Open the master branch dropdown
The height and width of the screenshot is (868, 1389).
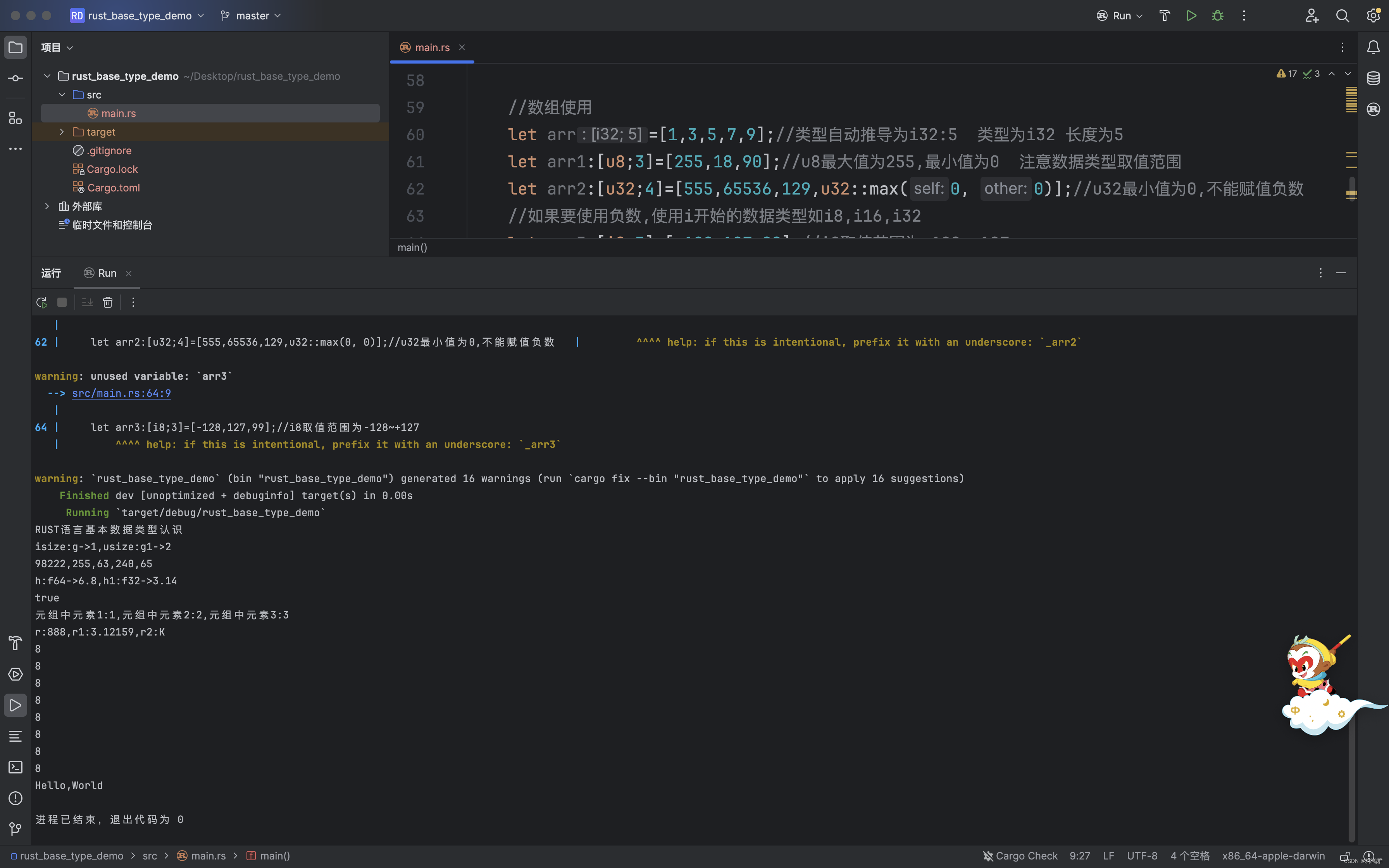[x=250, y=15]
